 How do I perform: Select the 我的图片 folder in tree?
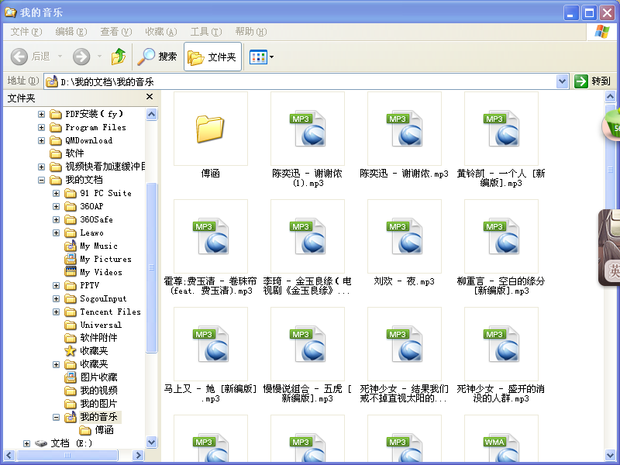tap(91, 404)
